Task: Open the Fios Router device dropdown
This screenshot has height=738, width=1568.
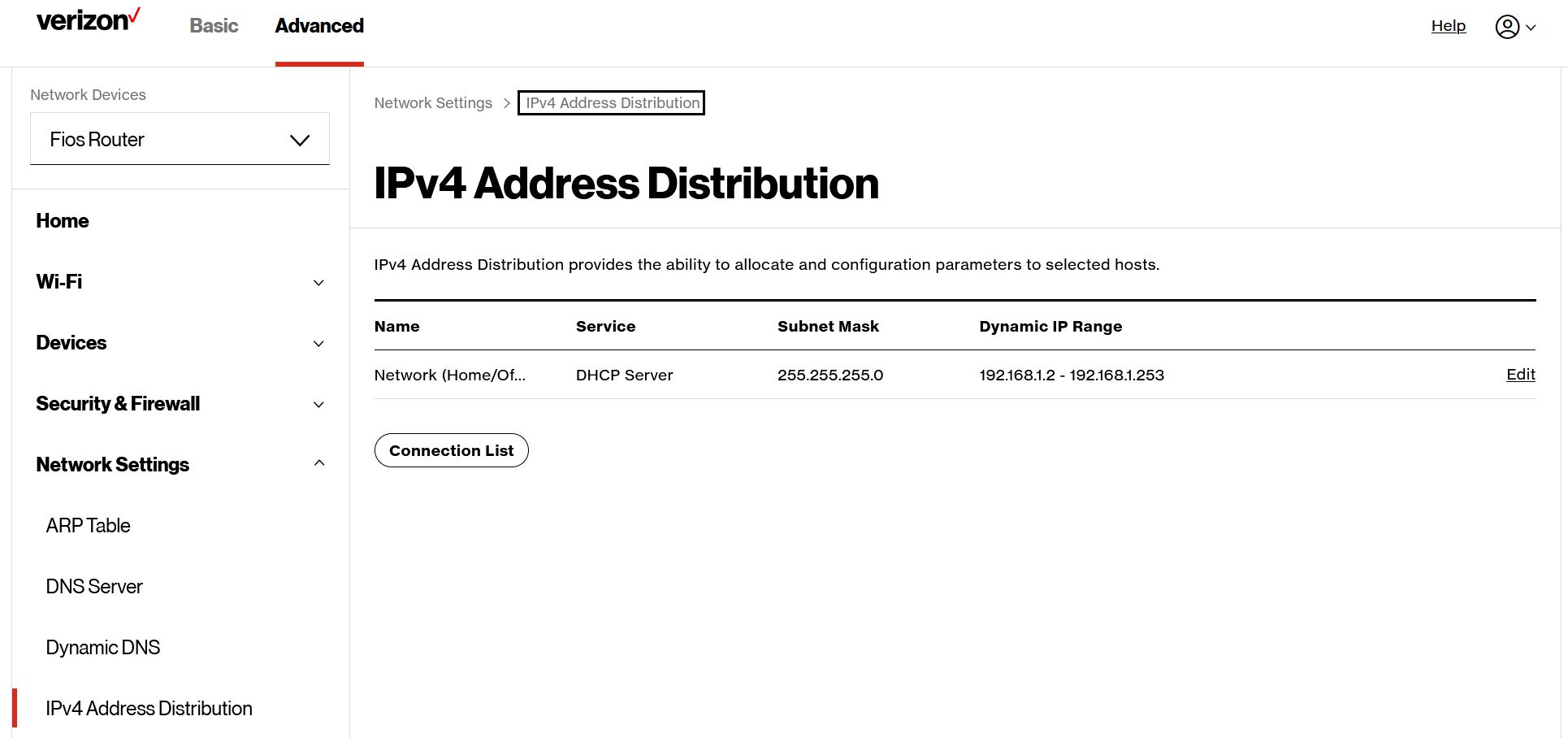Action: pyautogui.click(x=180, y=139)
